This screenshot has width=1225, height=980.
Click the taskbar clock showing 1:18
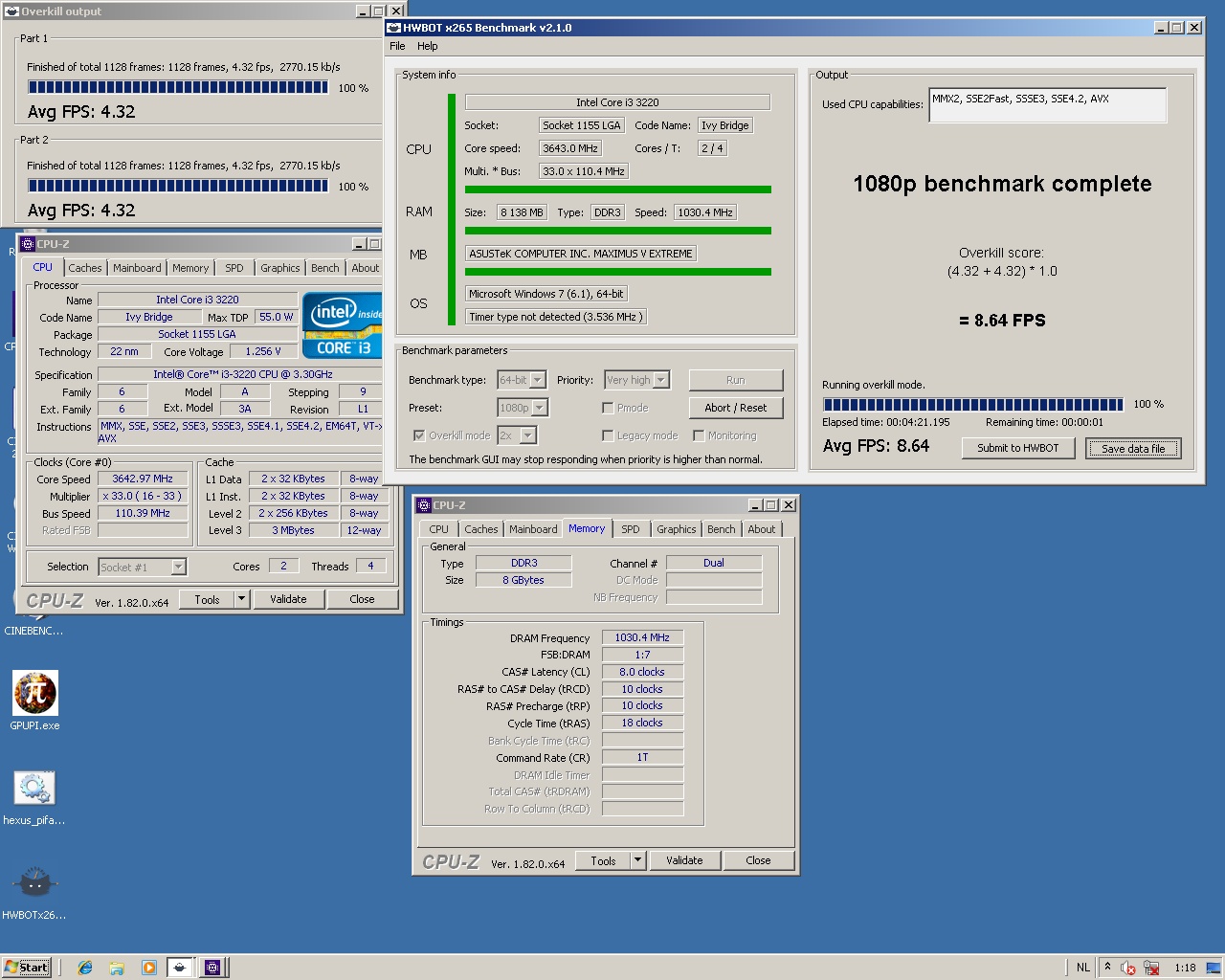coord(1185,968)
